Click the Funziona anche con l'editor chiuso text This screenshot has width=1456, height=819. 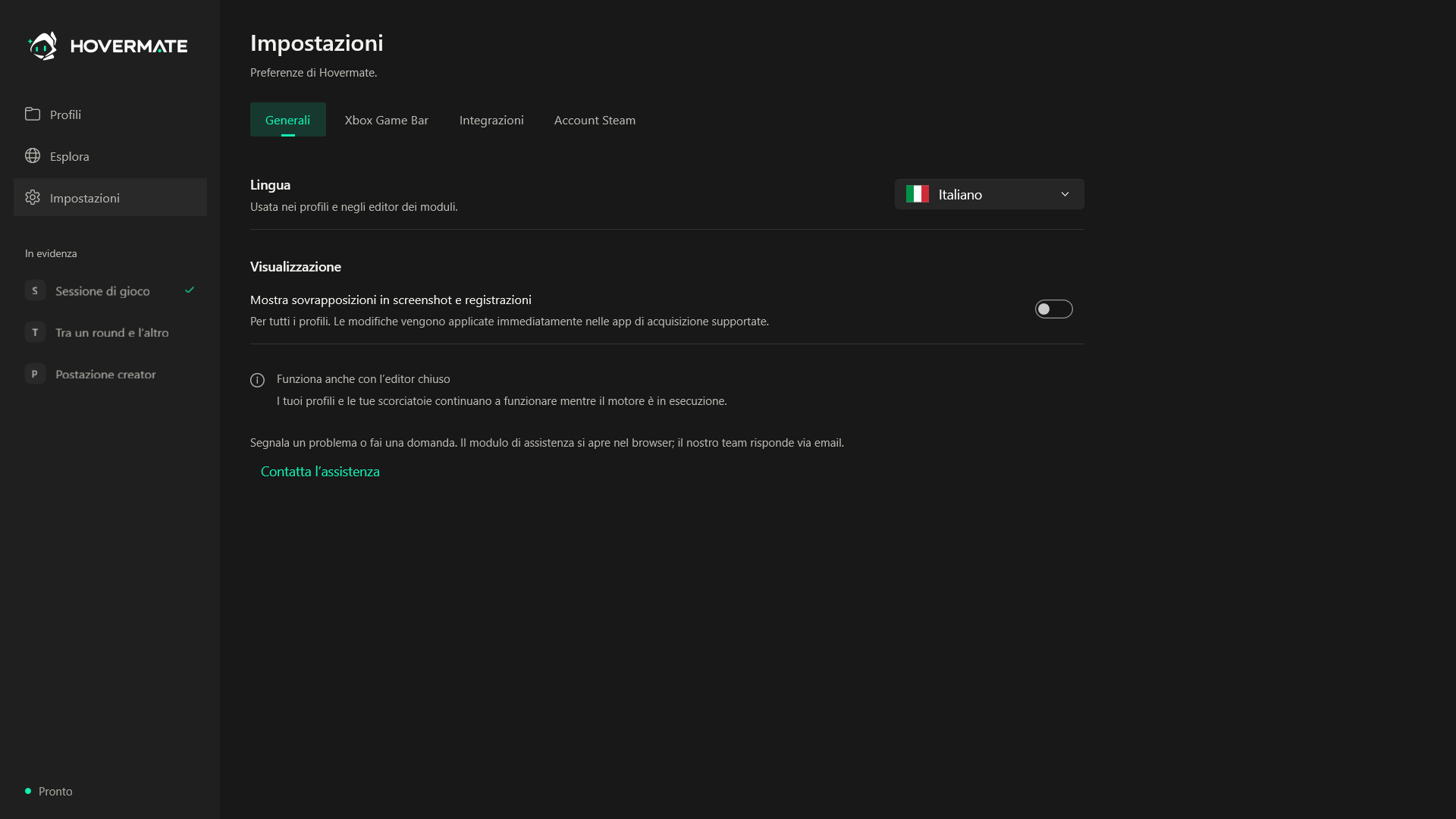click(x=363, y=378)
